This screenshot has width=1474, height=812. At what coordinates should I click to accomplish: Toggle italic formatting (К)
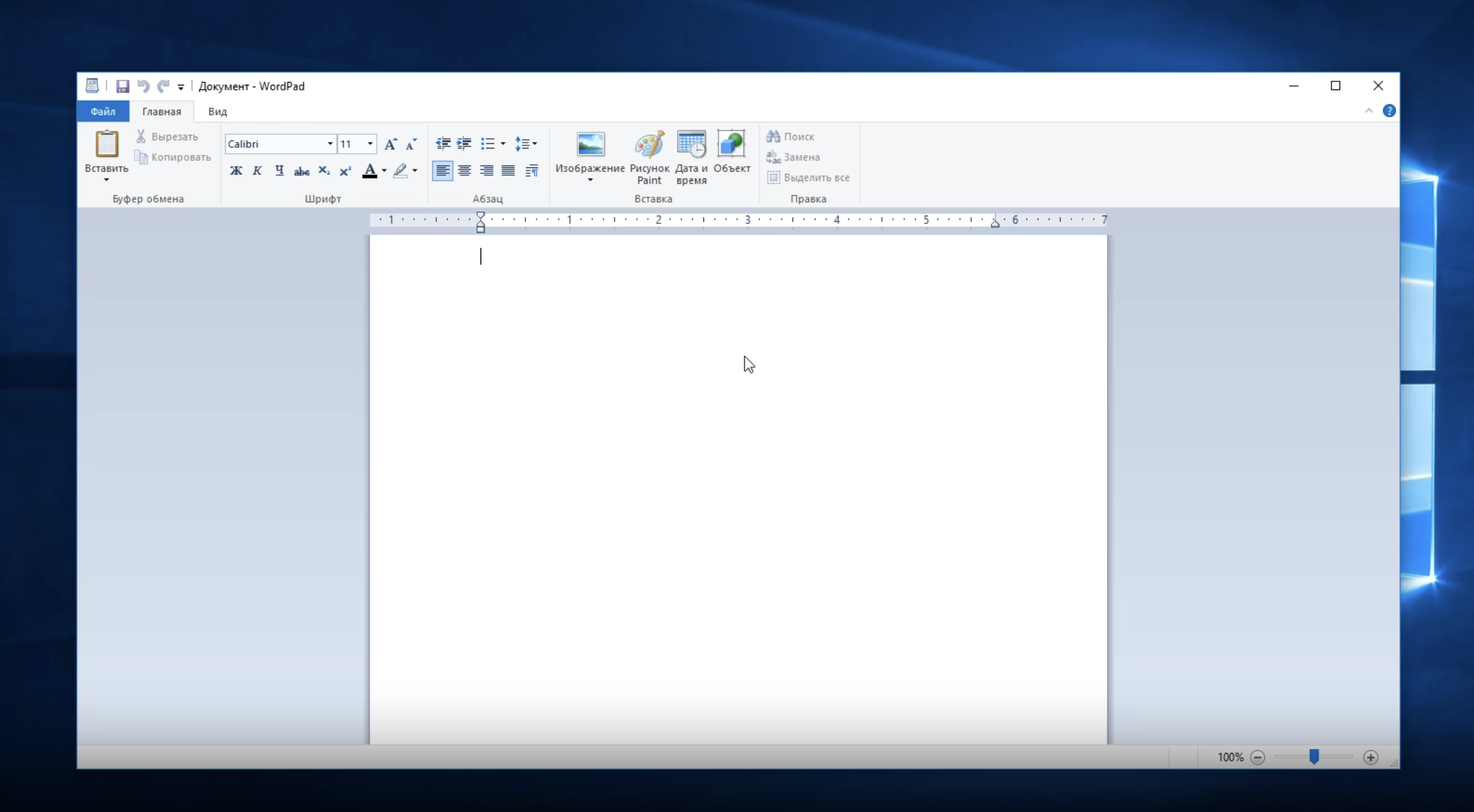(257, 171)
